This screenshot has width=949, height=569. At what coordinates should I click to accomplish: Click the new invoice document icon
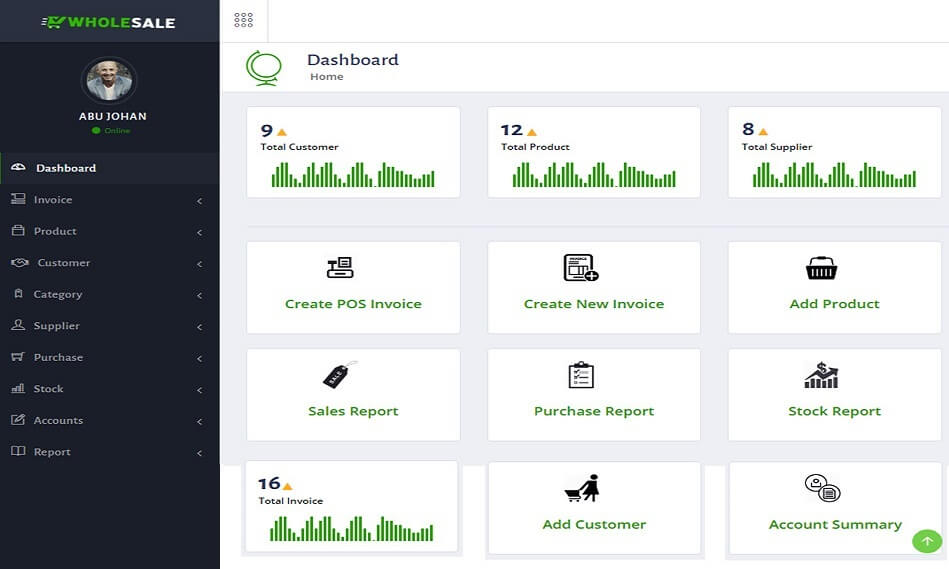[x=581, y=268]
